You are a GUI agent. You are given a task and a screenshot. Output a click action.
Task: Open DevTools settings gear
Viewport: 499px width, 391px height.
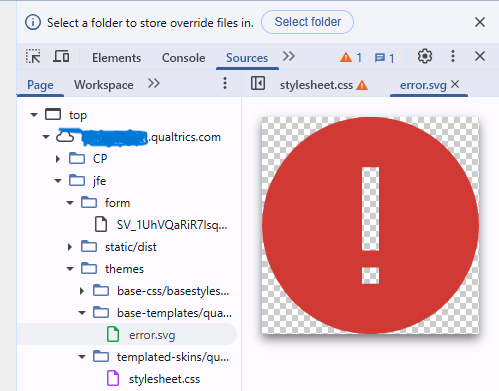(425, 56)
